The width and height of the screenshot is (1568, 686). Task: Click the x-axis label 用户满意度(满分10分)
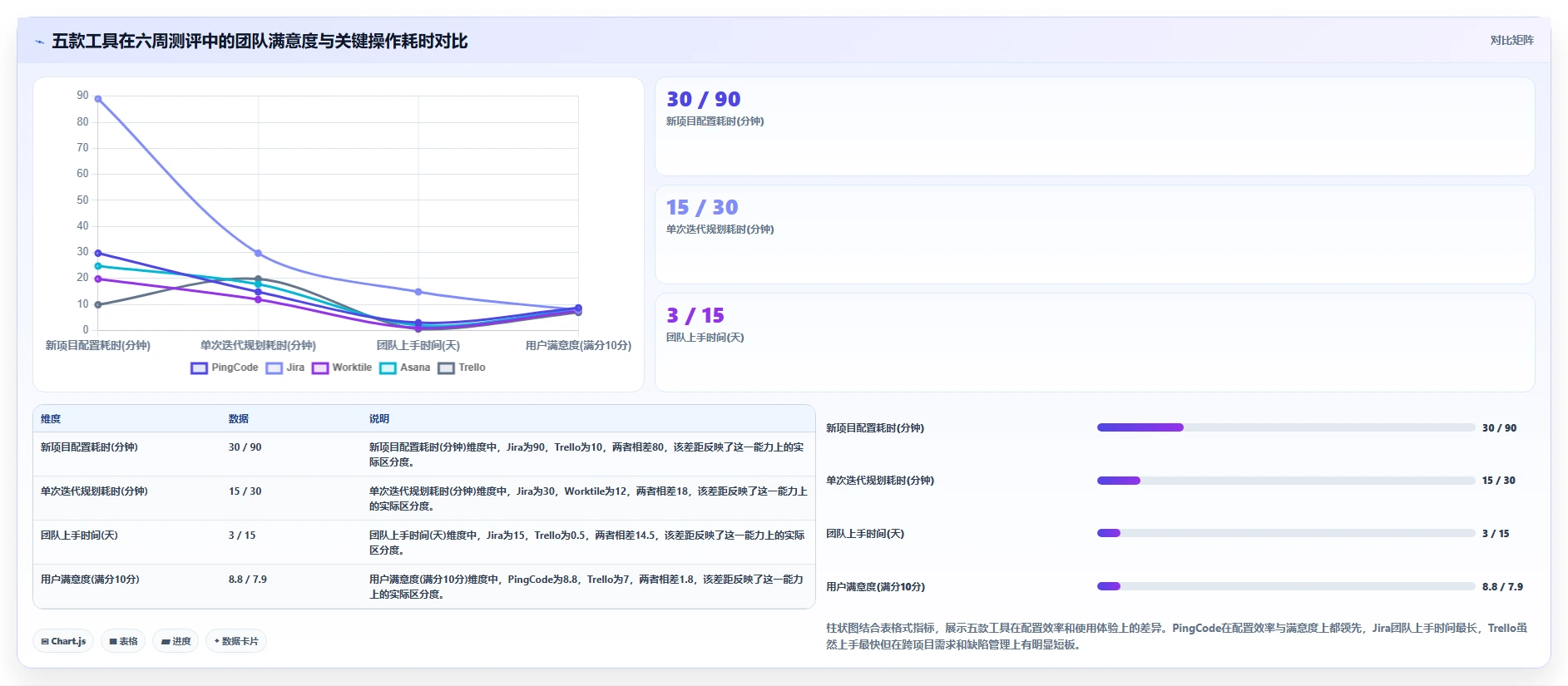(x=578, y=345)
